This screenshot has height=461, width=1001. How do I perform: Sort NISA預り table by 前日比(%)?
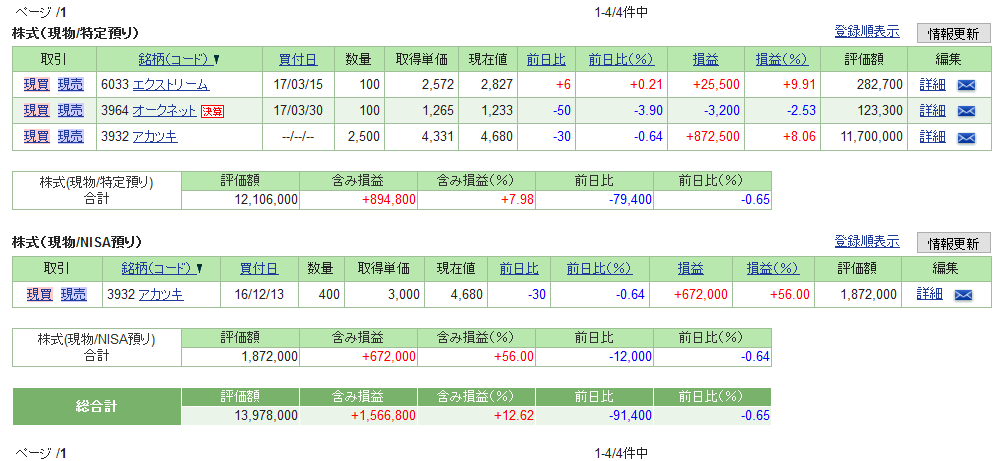click(599, 269)
